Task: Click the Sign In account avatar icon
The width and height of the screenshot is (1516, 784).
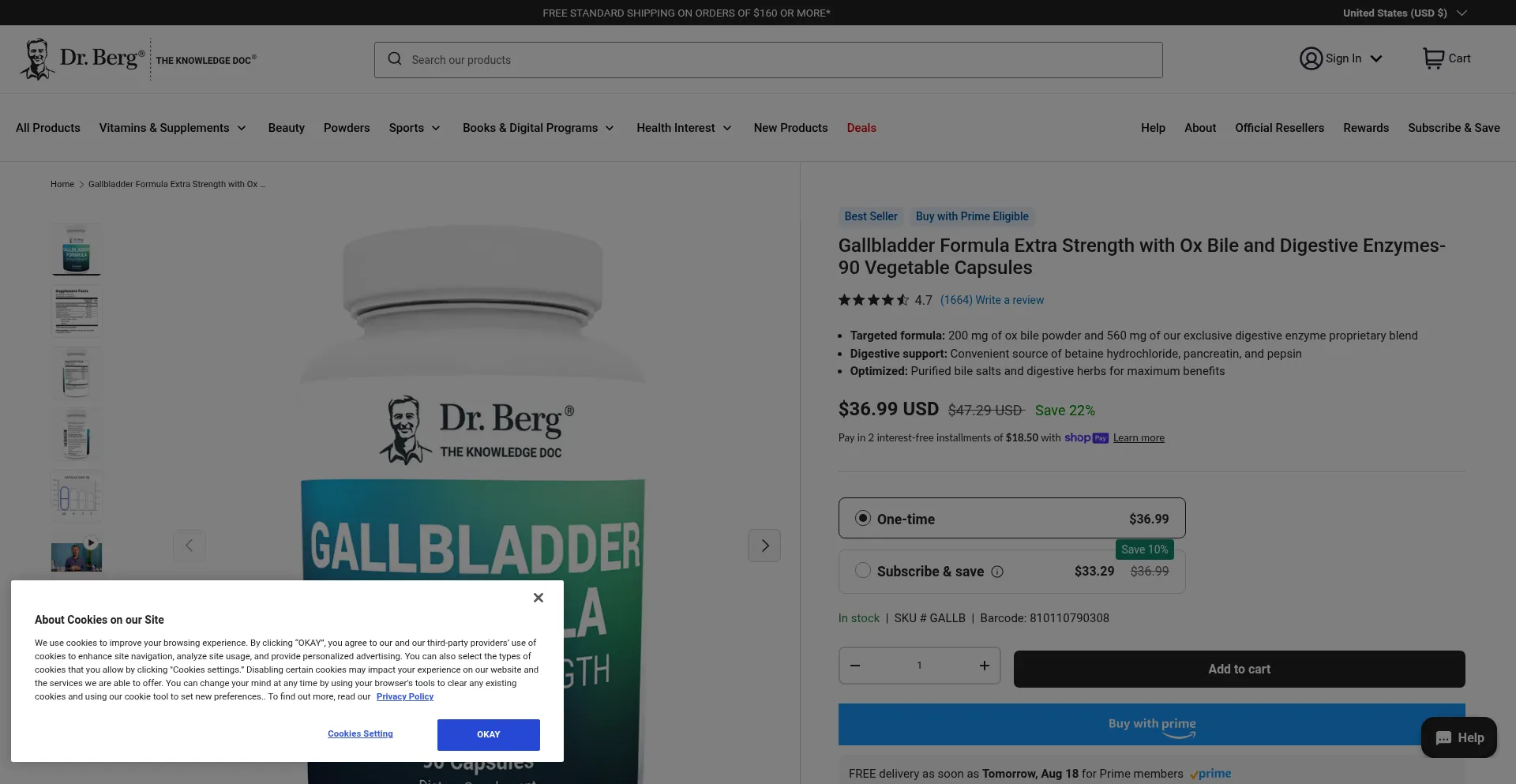Action: (1311, 58)
